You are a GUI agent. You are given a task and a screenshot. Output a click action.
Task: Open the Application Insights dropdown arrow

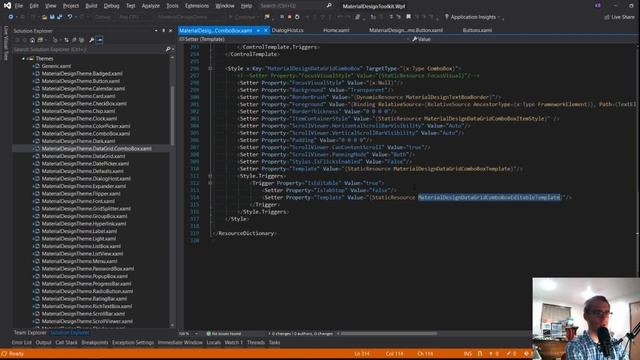[x=499, y=17]
